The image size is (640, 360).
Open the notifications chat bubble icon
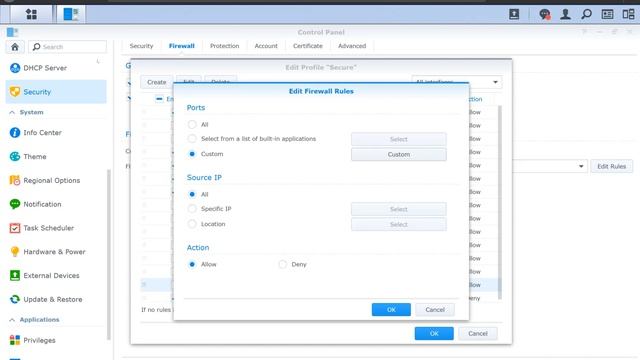(544, 14)
